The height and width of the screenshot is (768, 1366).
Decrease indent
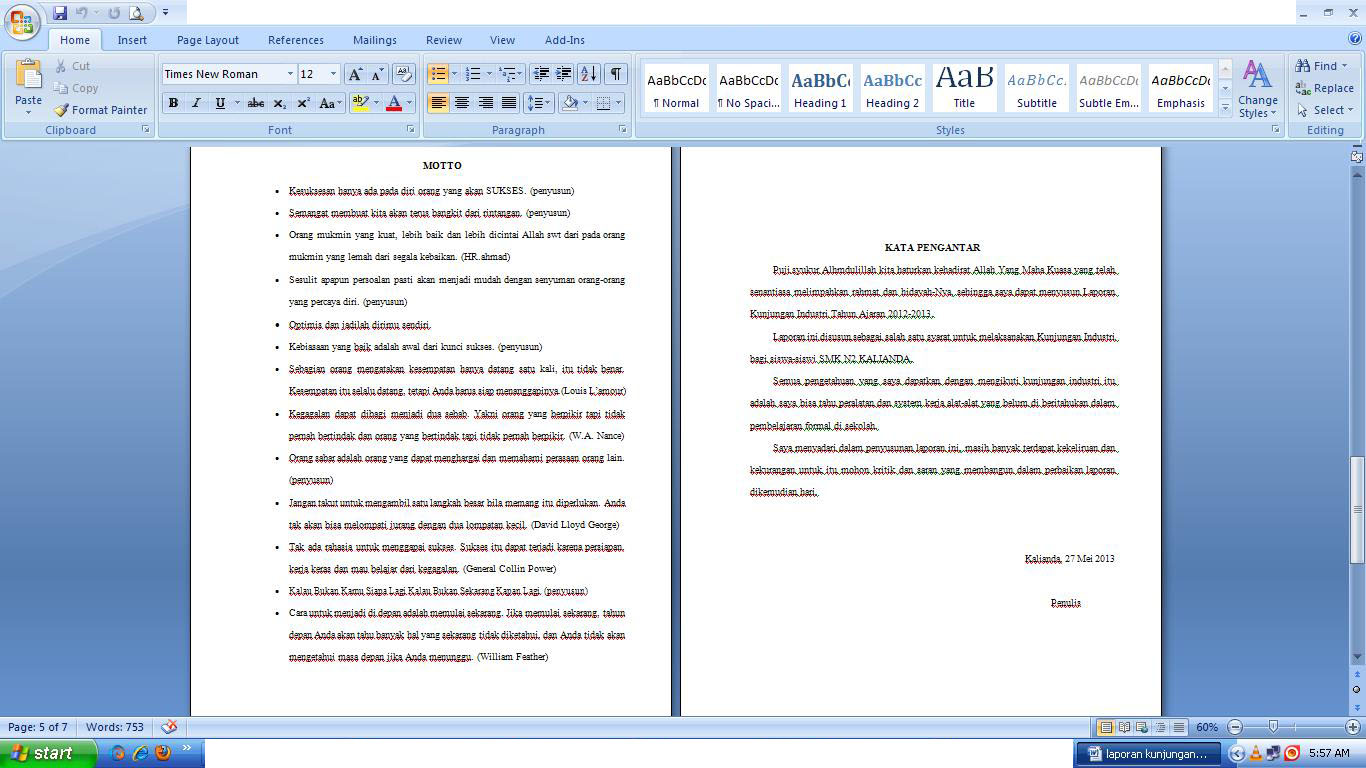click(x=541, y=74)
